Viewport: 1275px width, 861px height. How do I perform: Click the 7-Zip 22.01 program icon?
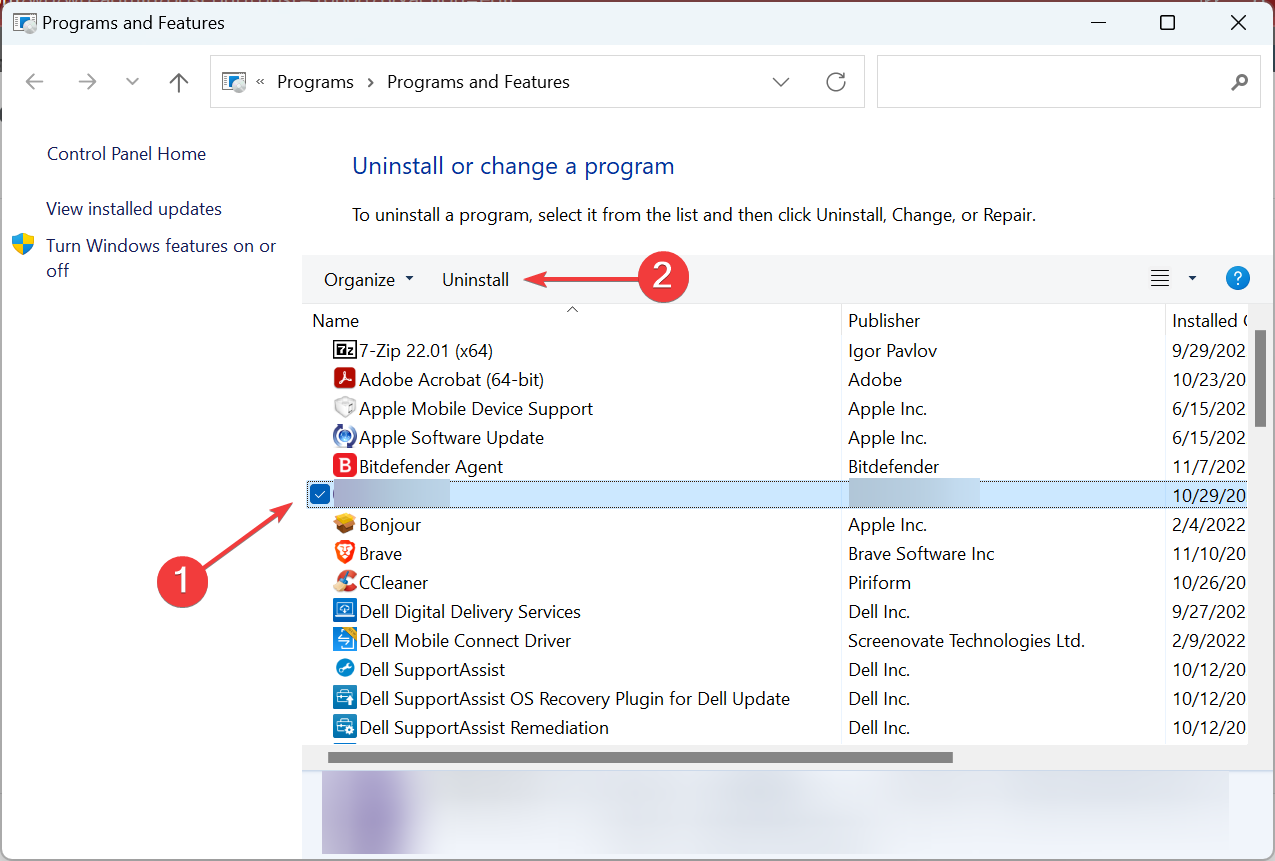tap(345, 350)
